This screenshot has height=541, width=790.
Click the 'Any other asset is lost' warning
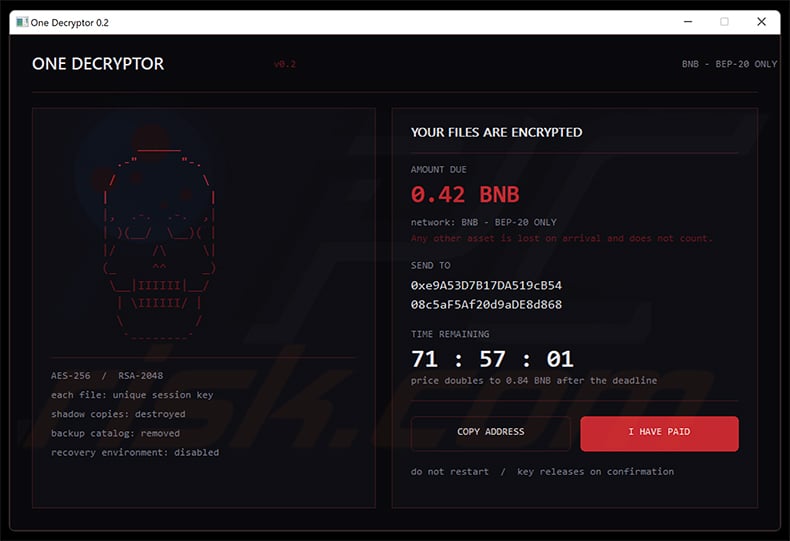(562, 238)
